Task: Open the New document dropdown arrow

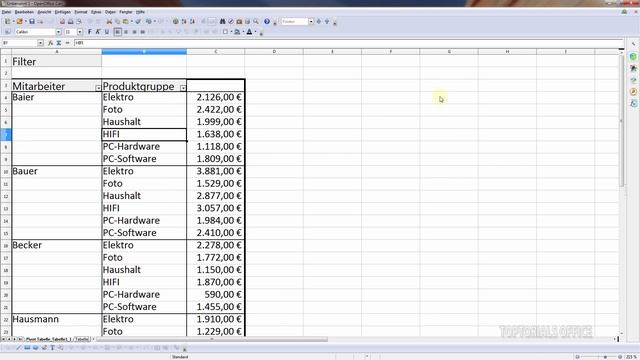Action: (x=13, y=21)
